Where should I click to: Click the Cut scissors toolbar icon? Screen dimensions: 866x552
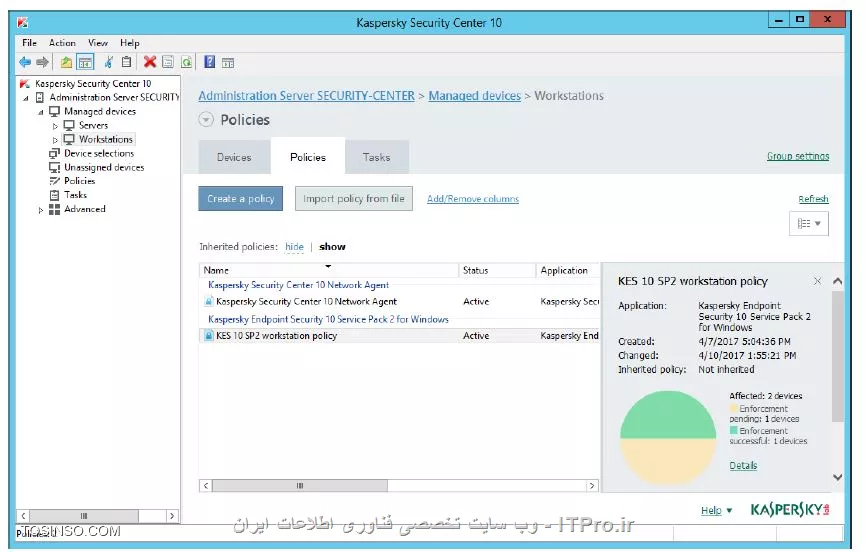point(109,62)
